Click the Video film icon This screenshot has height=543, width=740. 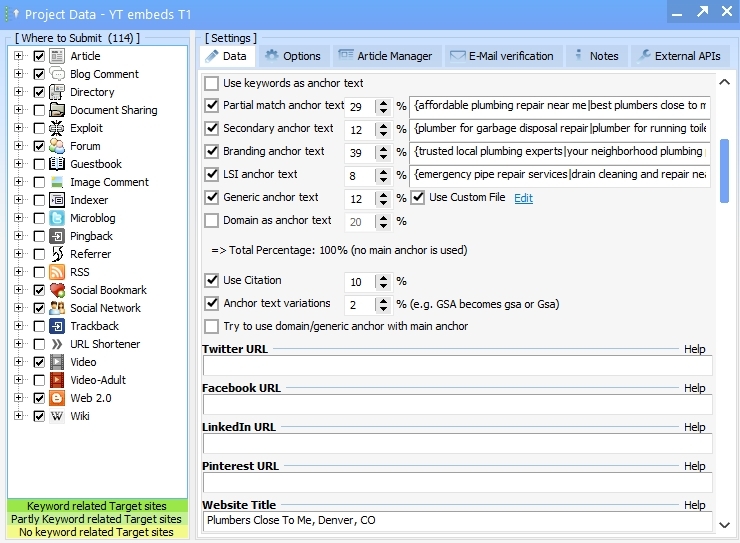point(57,362)
